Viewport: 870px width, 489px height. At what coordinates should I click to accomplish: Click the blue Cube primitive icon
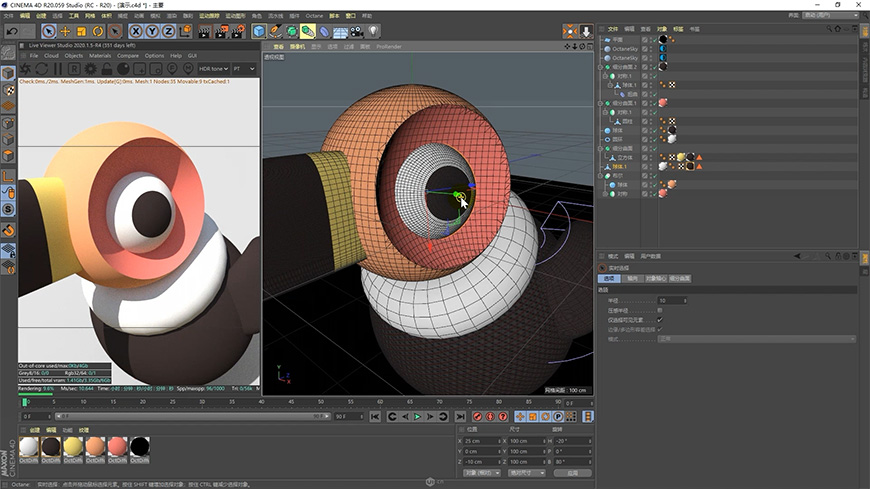pyautogui.click(x=259, y=32)
